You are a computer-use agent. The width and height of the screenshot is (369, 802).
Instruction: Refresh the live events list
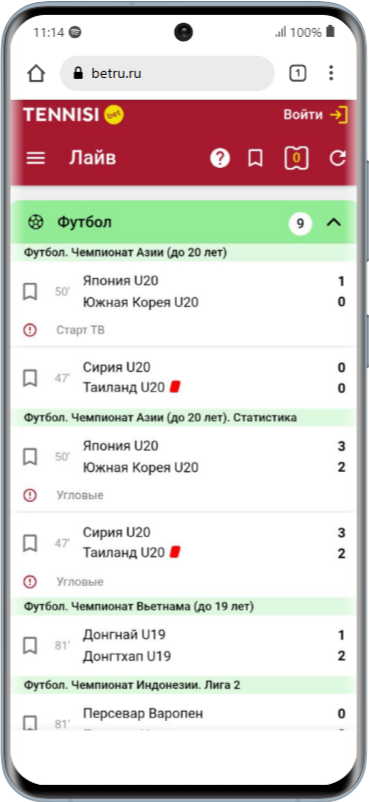pyautogui.click(x=338, y=159)
